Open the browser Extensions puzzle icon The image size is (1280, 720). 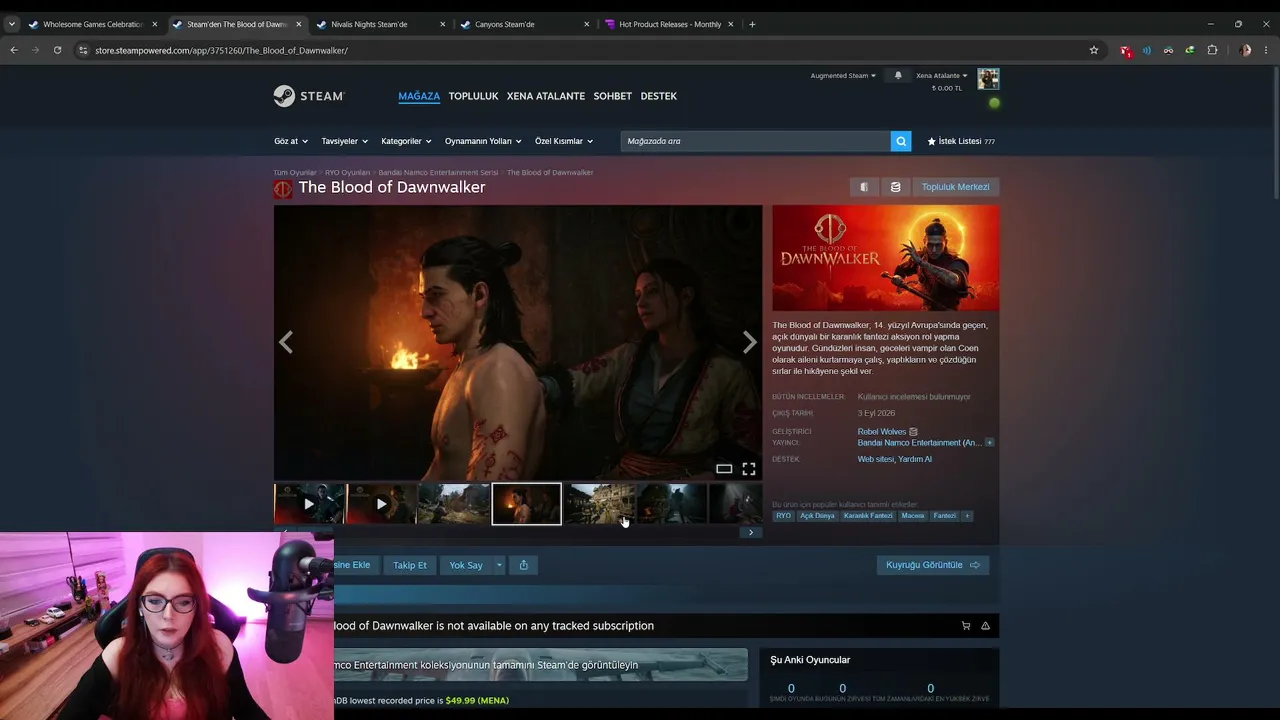(1212, 50)
